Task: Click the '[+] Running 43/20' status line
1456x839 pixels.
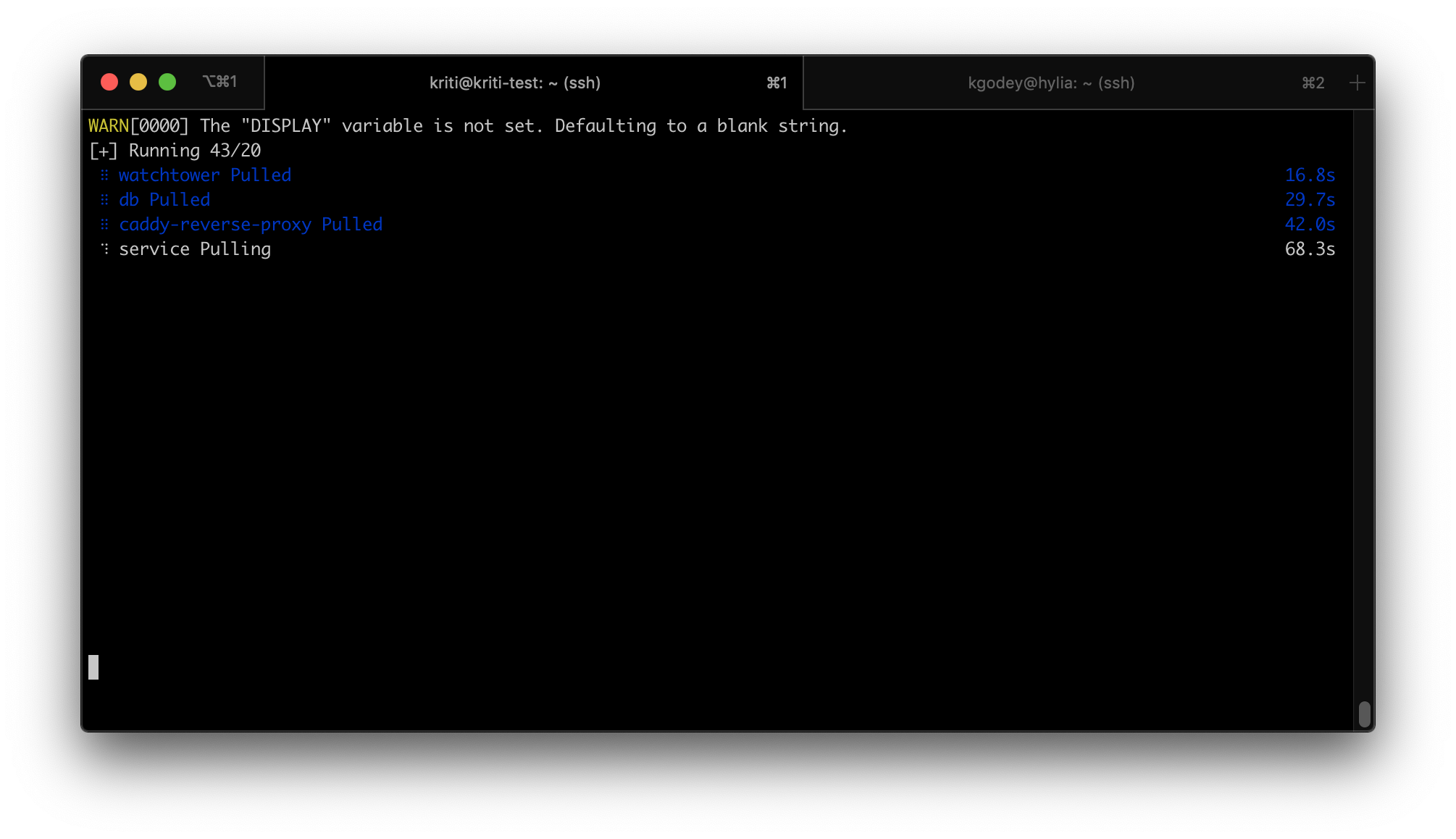Action: click(175, 151)
